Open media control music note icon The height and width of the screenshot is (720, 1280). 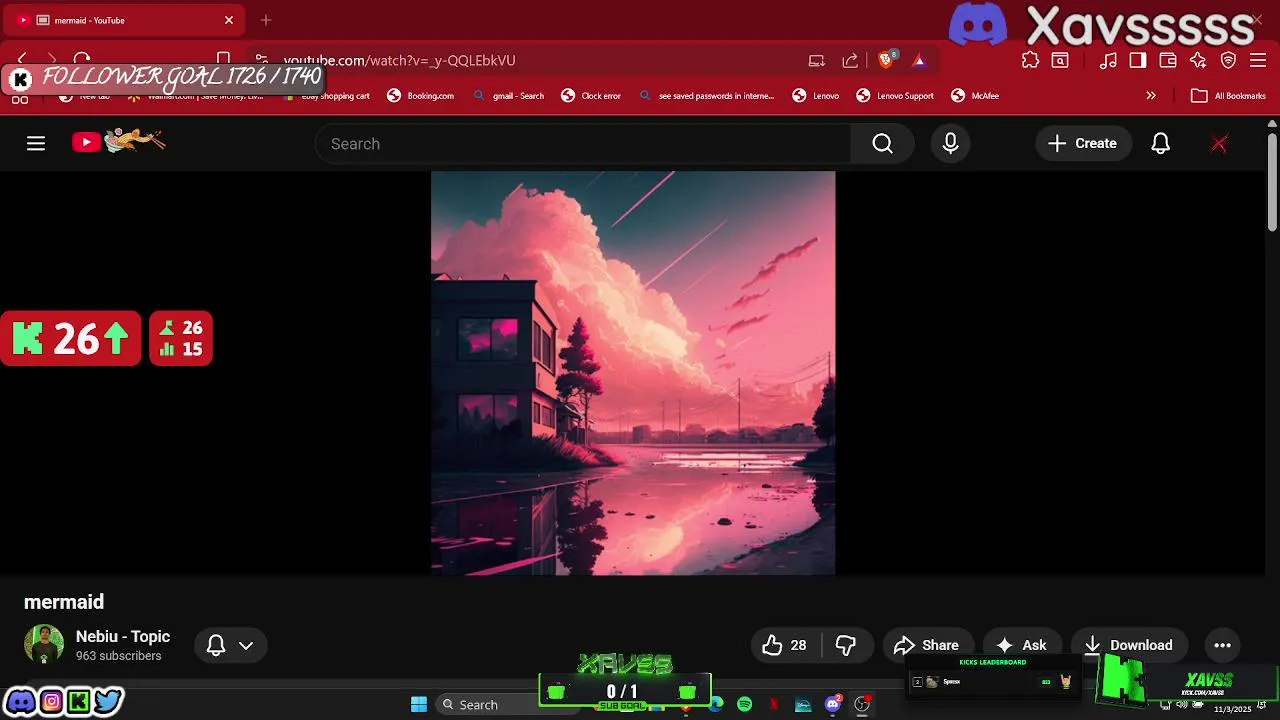click(x=1108, y=60)
